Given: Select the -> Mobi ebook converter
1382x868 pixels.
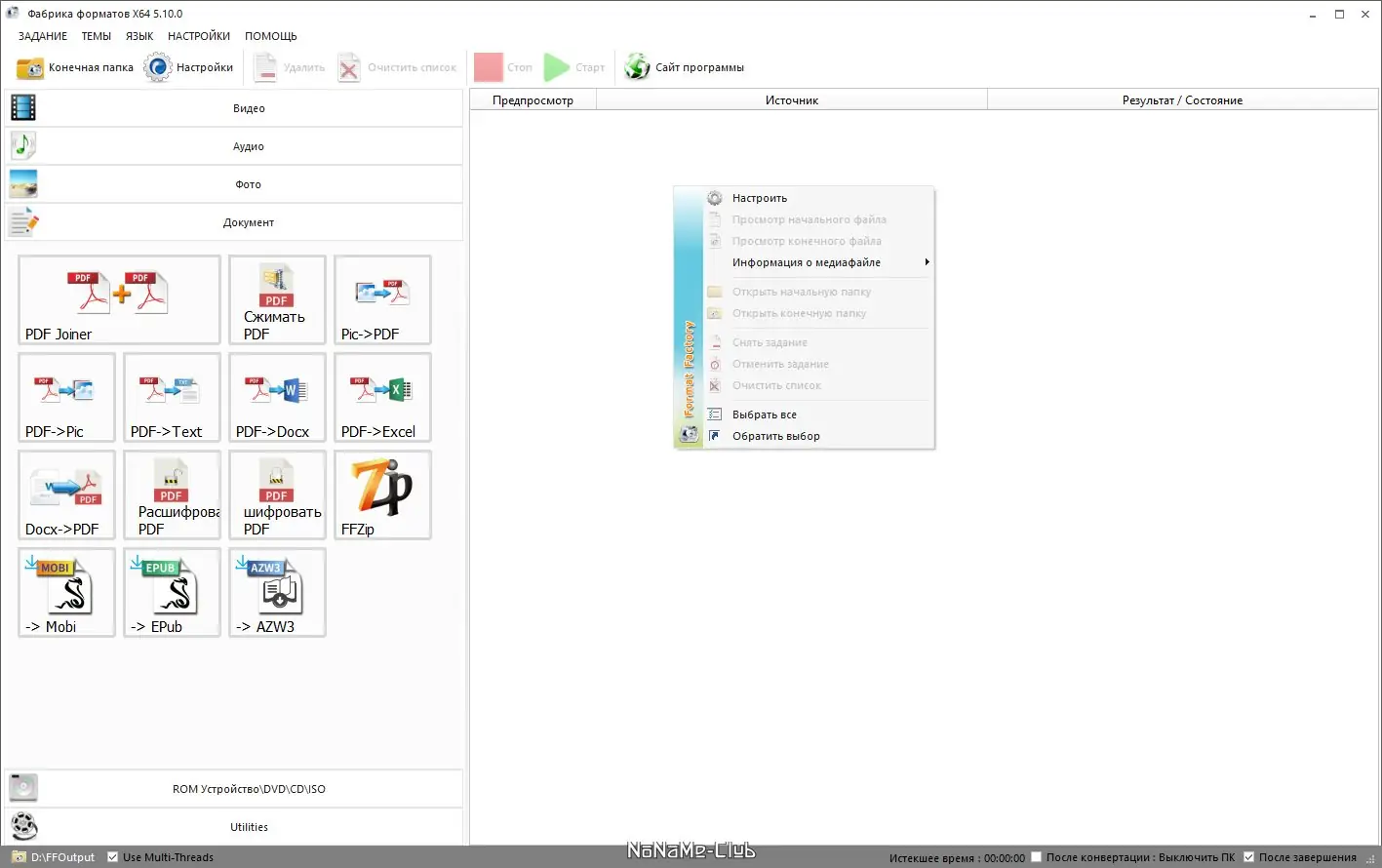Looking at the screenshot, I should pos(66,592).
